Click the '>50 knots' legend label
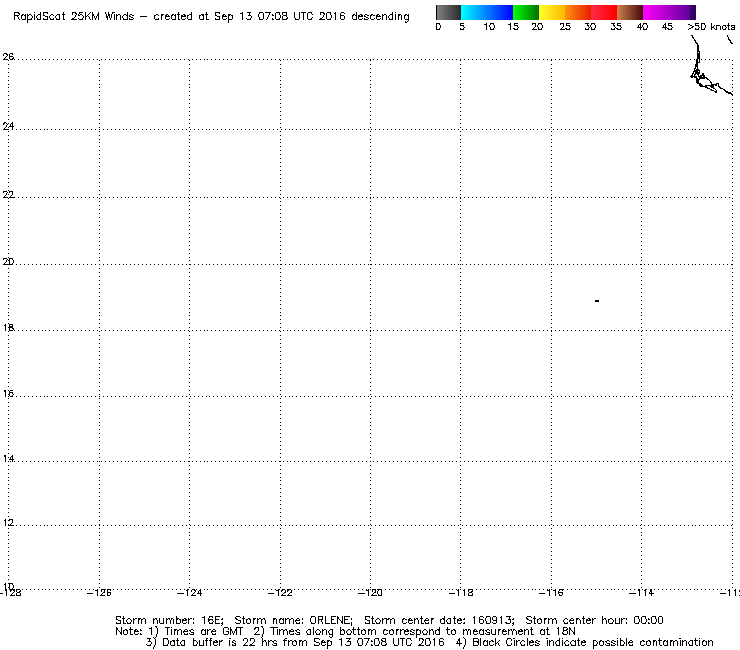 click(711, 27)
